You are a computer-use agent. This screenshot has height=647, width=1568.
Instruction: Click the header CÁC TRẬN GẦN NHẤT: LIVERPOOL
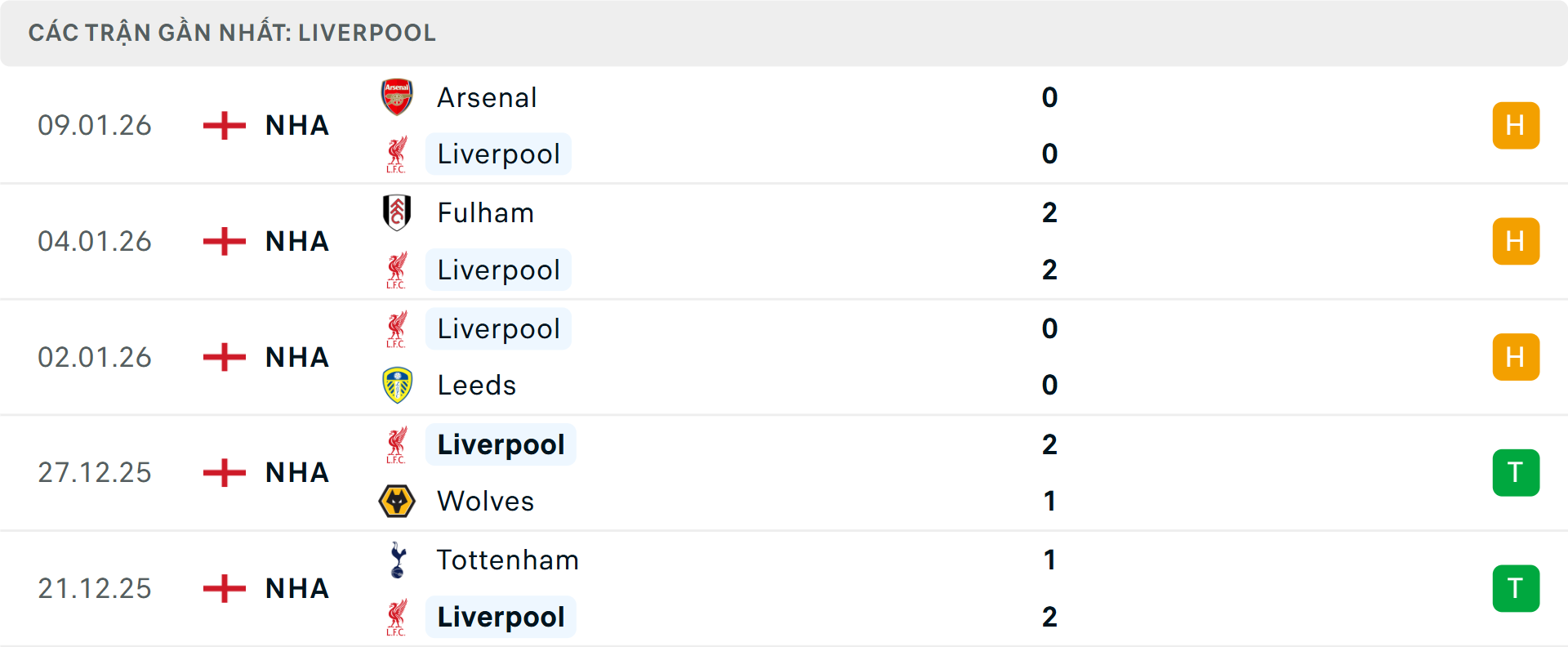[x=233, y=33]
